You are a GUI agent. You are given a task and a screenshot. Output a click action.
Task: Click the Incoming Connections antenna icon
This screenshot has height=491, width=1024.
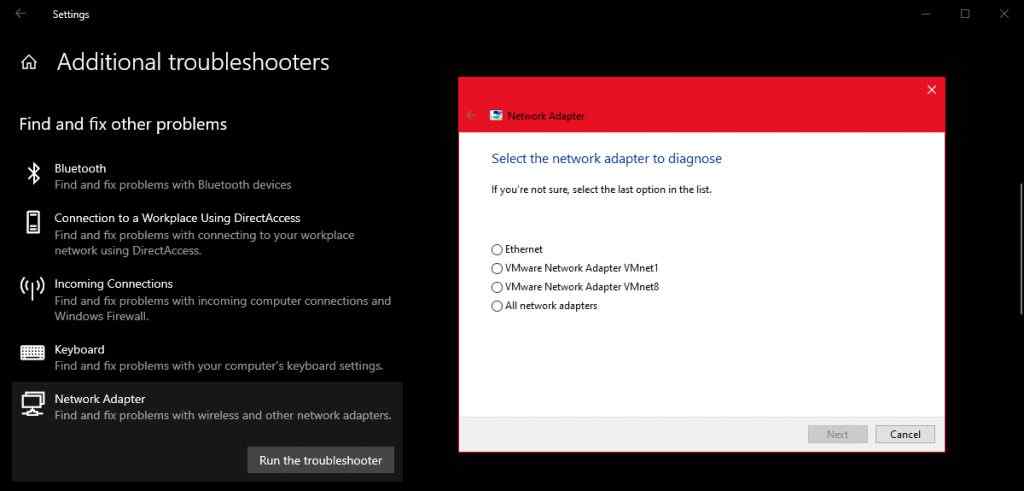click(33, 289)
